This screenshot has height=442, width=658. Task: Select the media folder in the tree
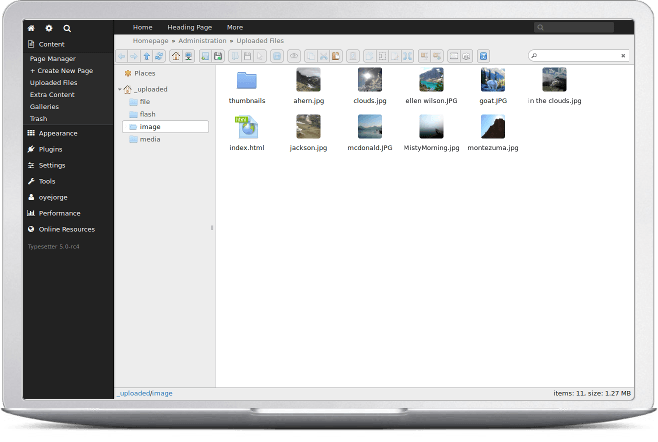tap(150, 139)
